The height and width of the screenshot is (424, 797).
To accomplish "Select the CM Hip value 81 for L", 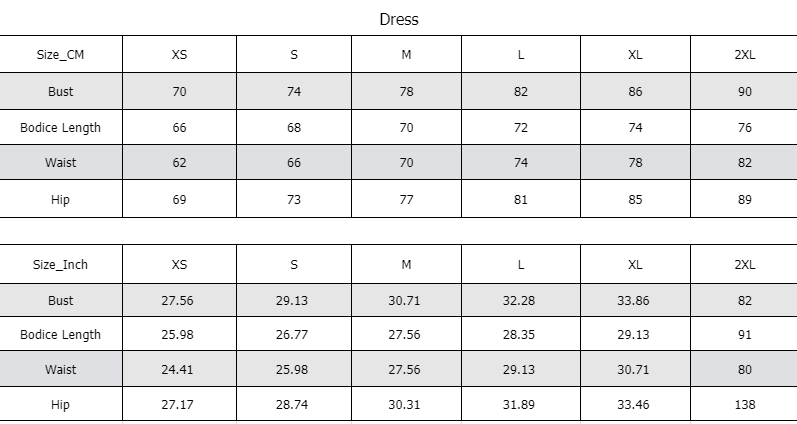I will [520, 199].
